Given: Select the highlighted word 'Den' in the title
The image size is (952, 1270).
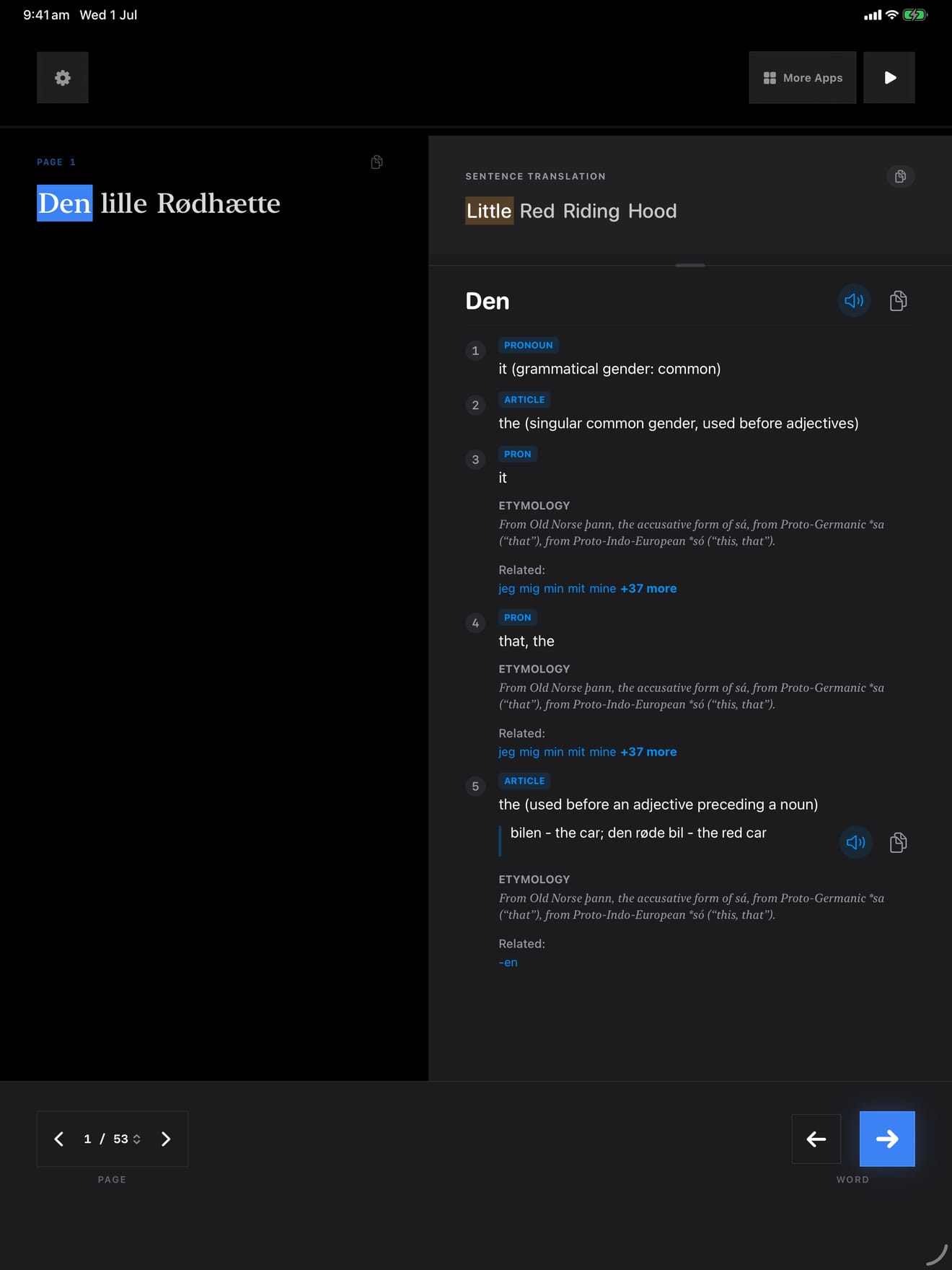Looking at the screenshot, I should pyautogui.click(x=64, y=203).
